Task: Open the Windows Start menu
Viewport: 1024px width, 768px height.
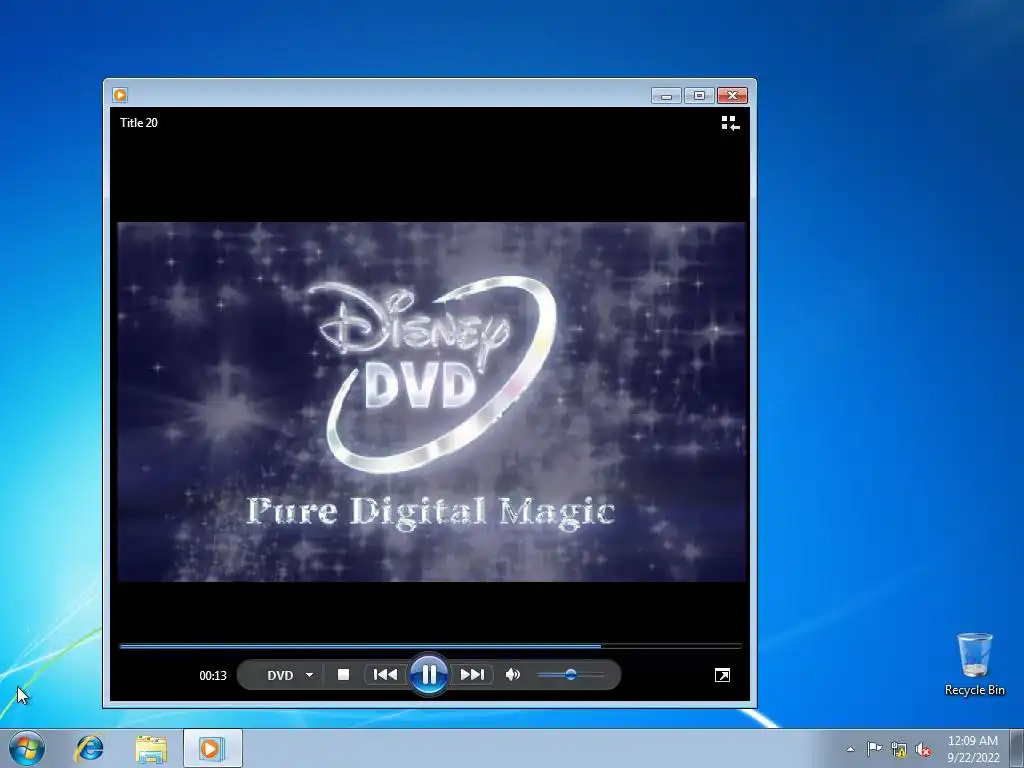Action: tap(27, 748)
